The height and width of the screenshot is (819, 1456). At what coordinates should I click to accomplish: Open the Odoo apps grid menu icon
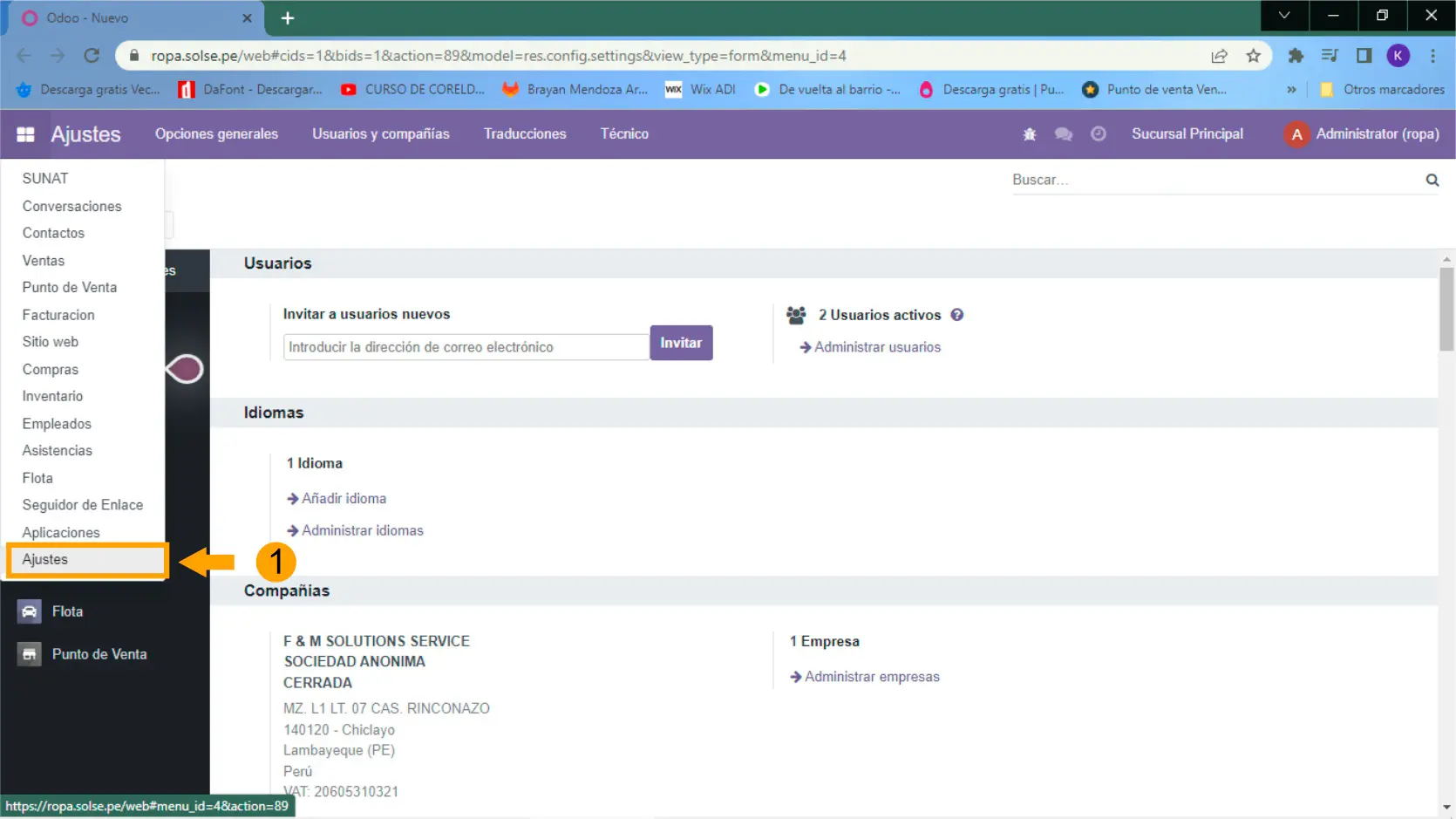pos(25,134)
